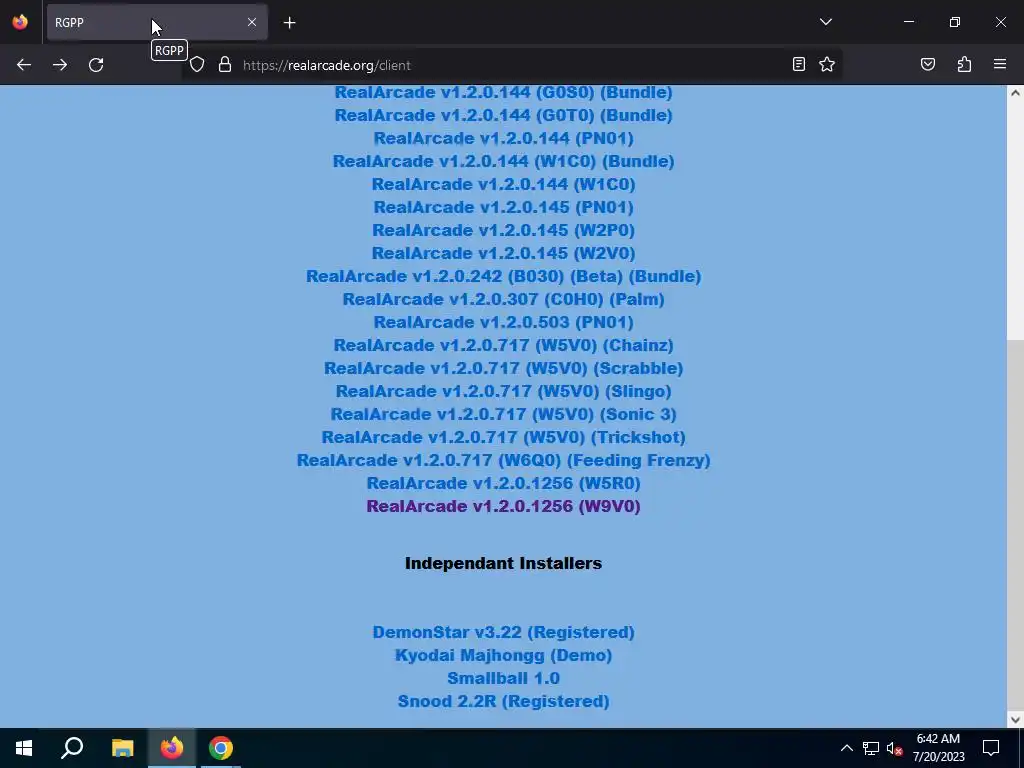Go forward to the next page
Viewport: 1024px width, 768px height.
click(60, 65)
